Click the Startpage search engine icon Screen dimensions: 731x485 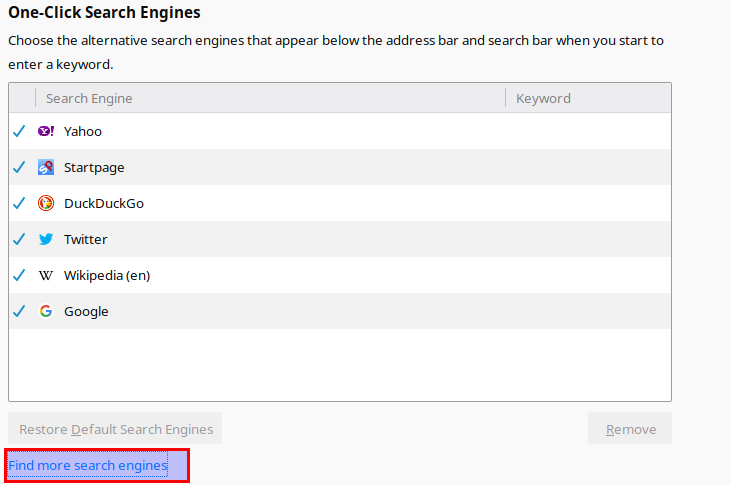point(46,167)
